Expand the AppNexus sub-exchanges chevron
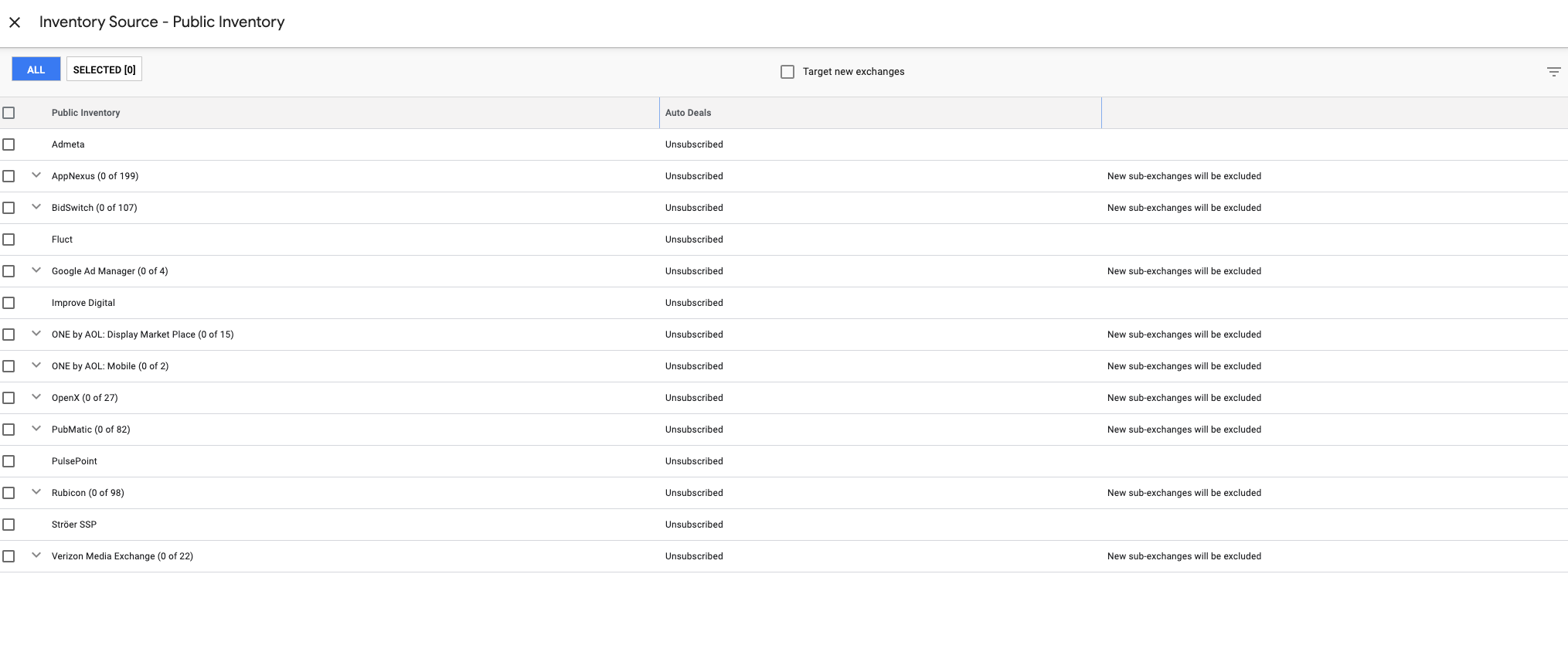 click(x=36, y=175)
